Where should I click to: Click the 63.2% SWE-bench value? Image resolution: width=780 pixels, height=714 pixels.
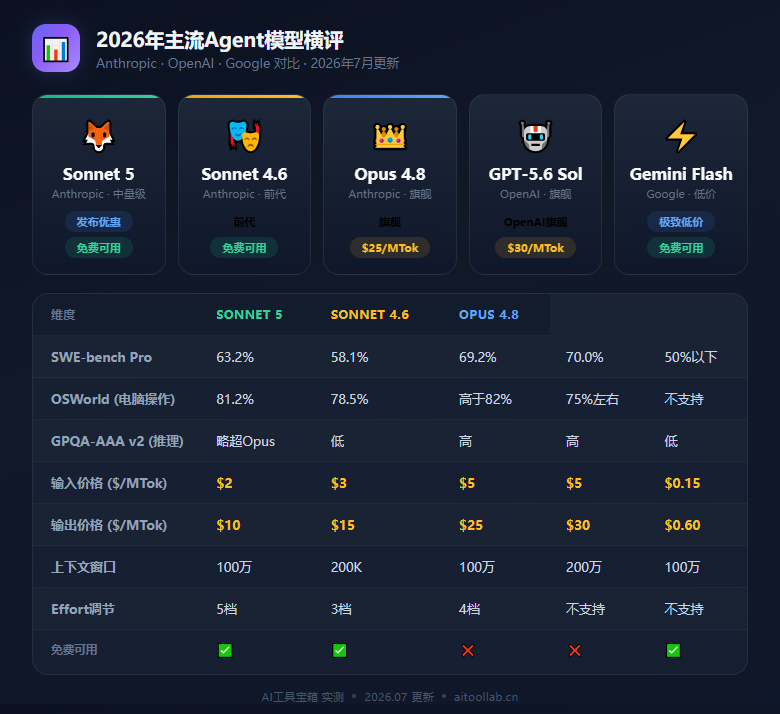click(235, 357)
